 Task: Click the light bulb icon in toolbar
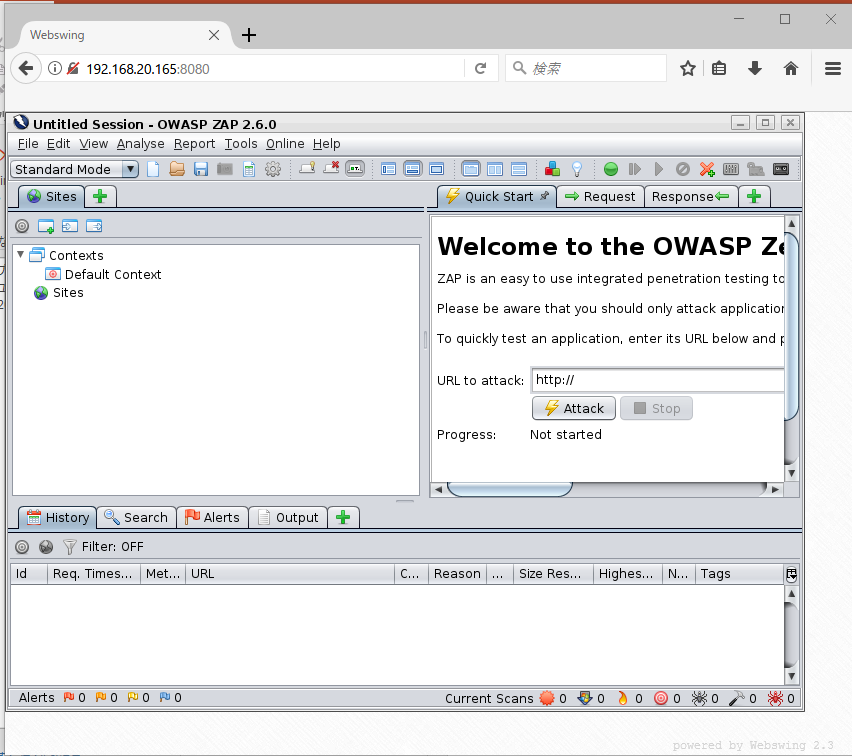(577, 170)
